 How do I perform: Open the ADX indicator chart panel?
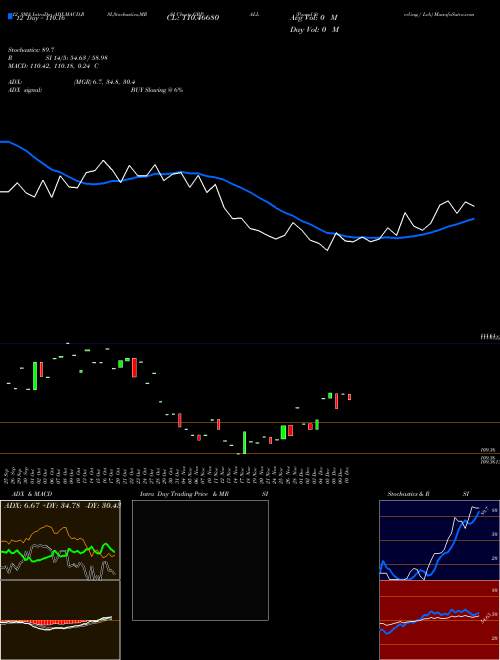pos(60,540)
